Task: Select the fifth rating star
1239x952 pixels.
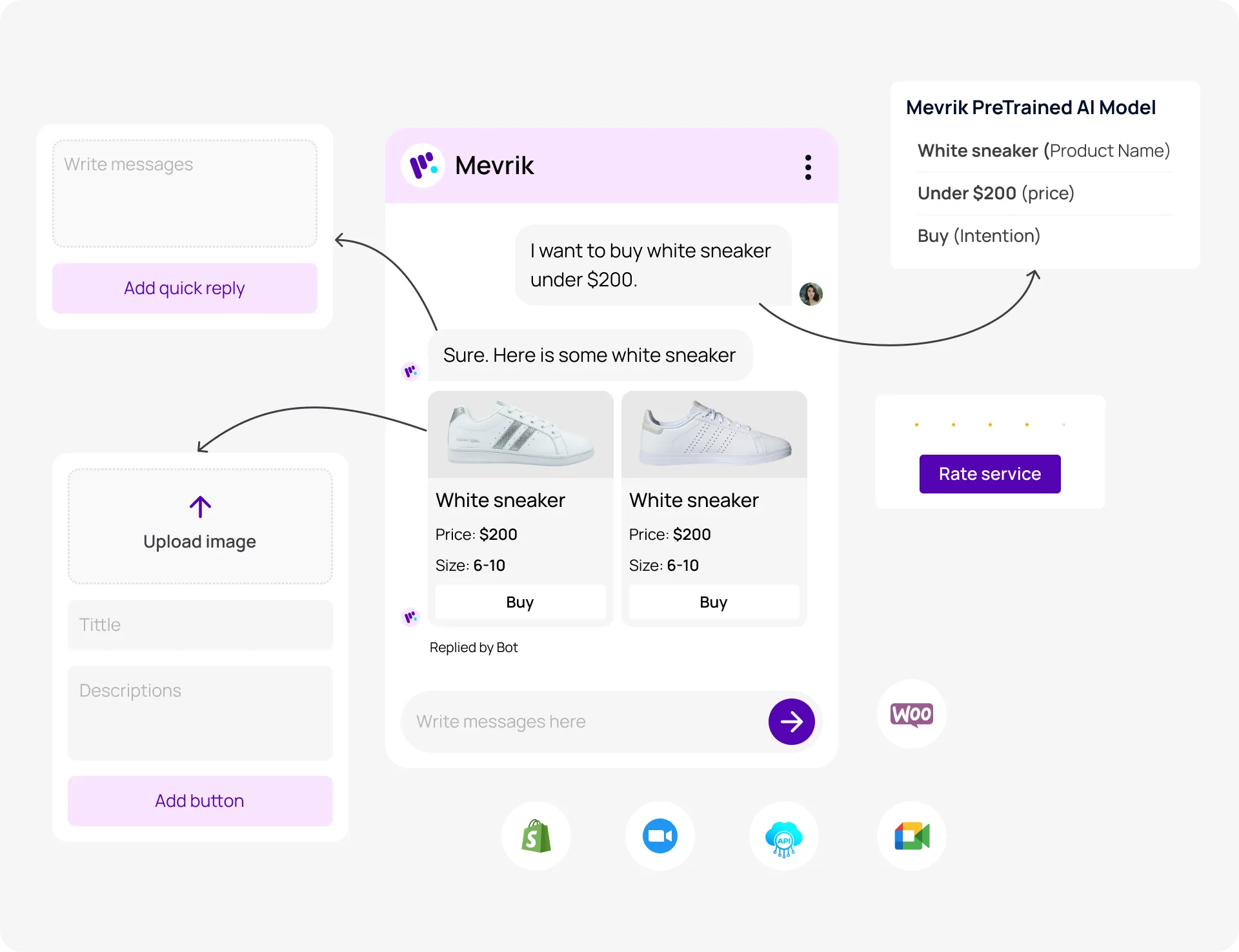Action: pos(1063,424)
